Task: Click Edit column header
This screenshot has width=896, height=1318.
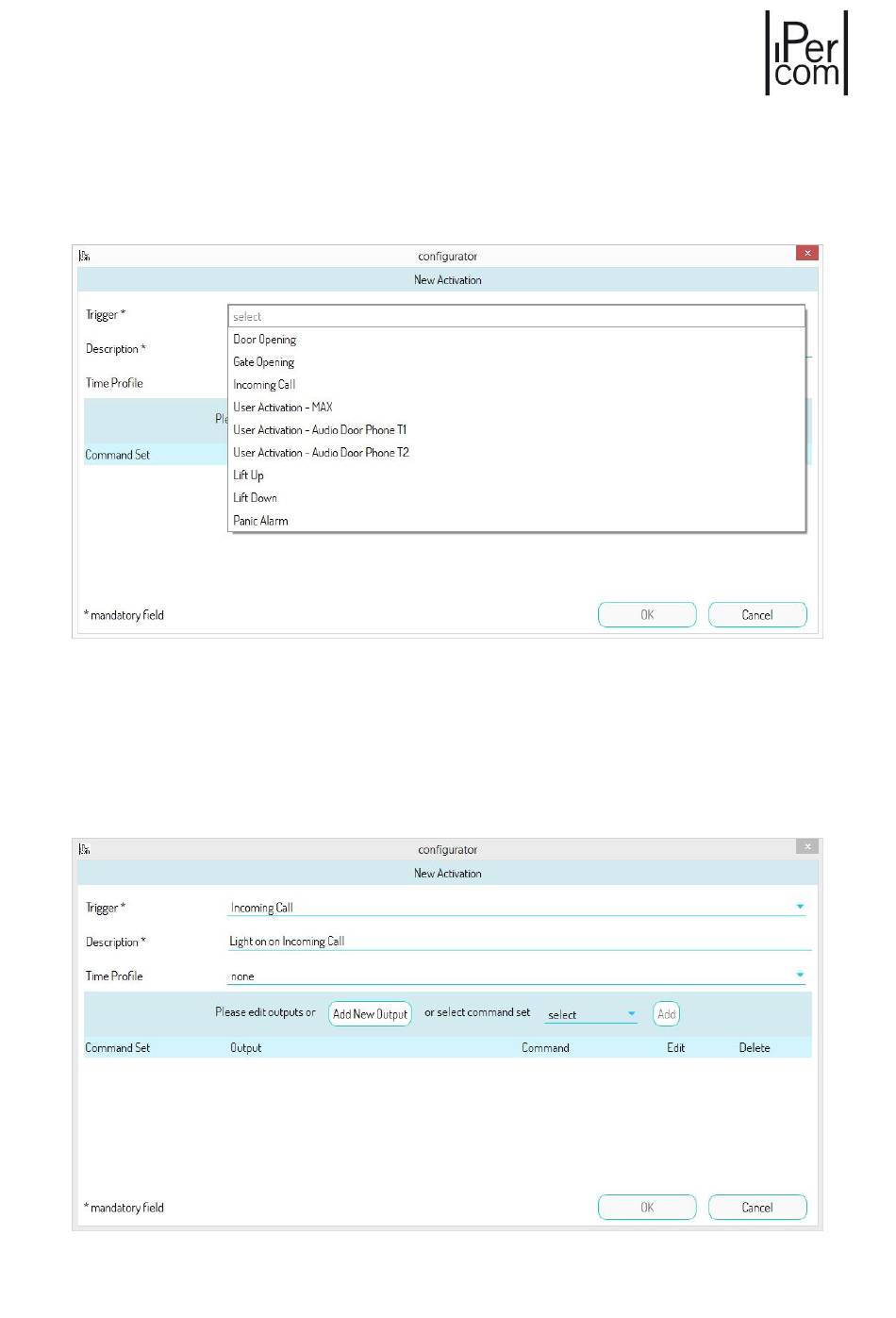Action: coord(676,1048)
